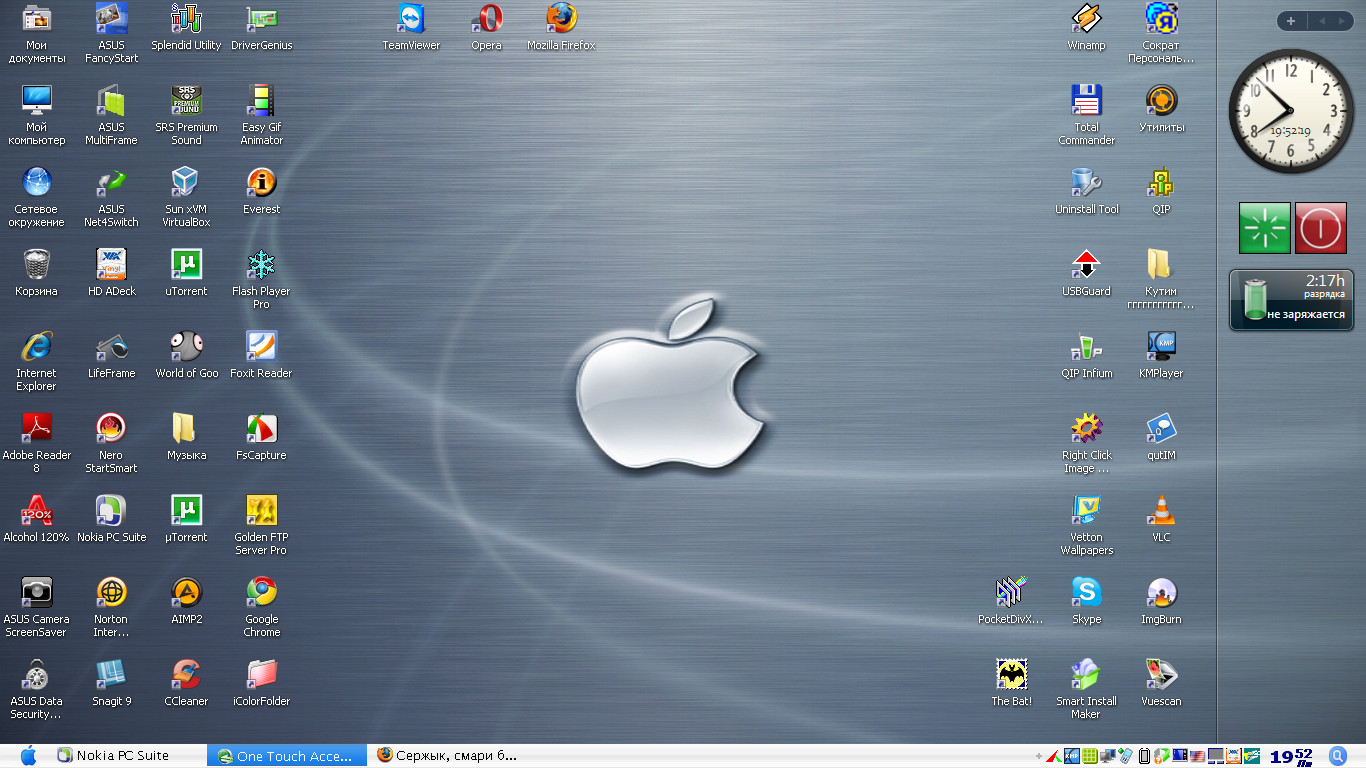
Task: Expand hidden tray icons plus sign
Action: click(x=1038, y=756)
